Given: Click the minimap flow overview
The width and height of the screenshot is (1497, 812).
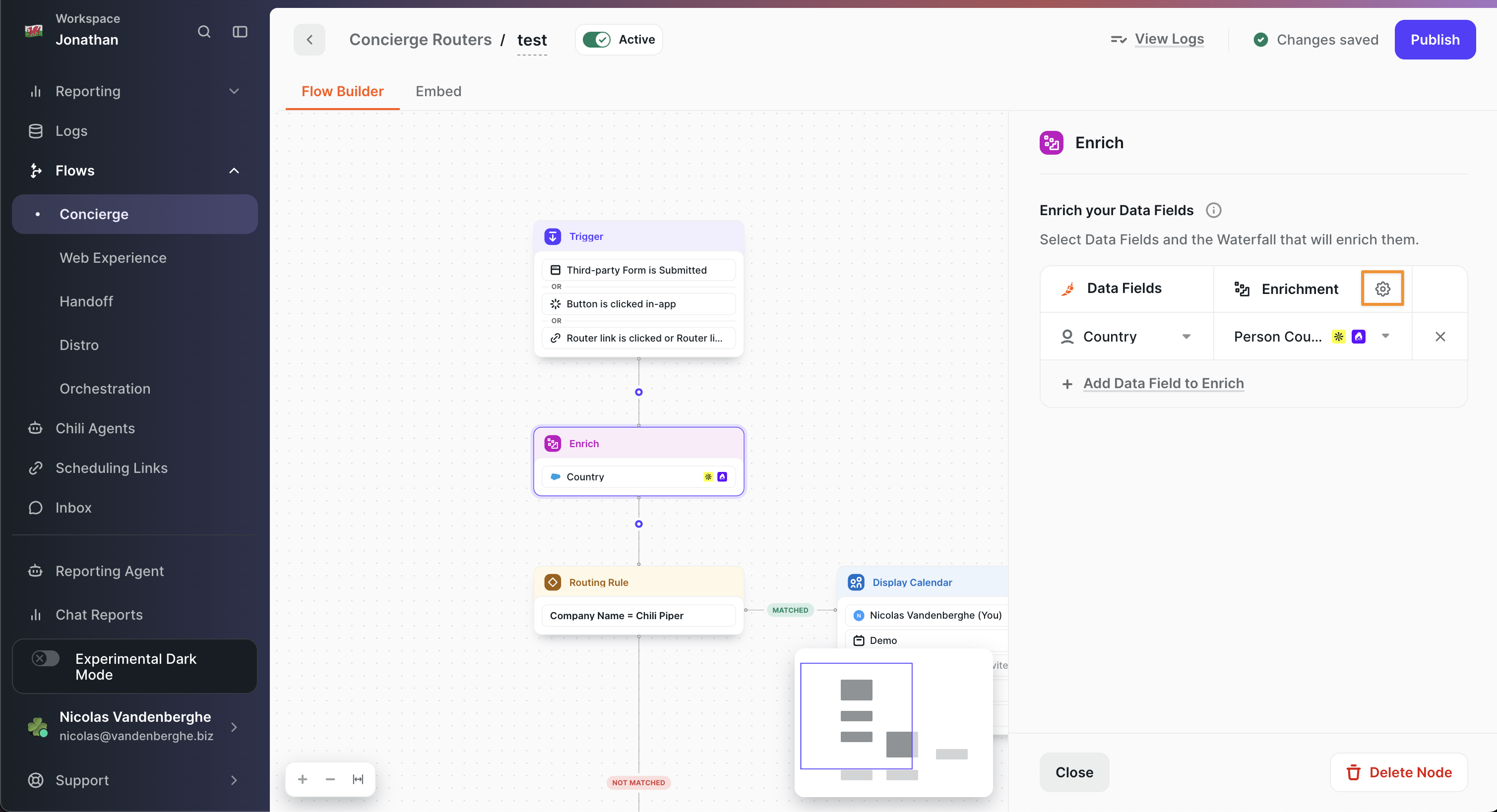Looking at the screenshot, I should click(893, 723).
